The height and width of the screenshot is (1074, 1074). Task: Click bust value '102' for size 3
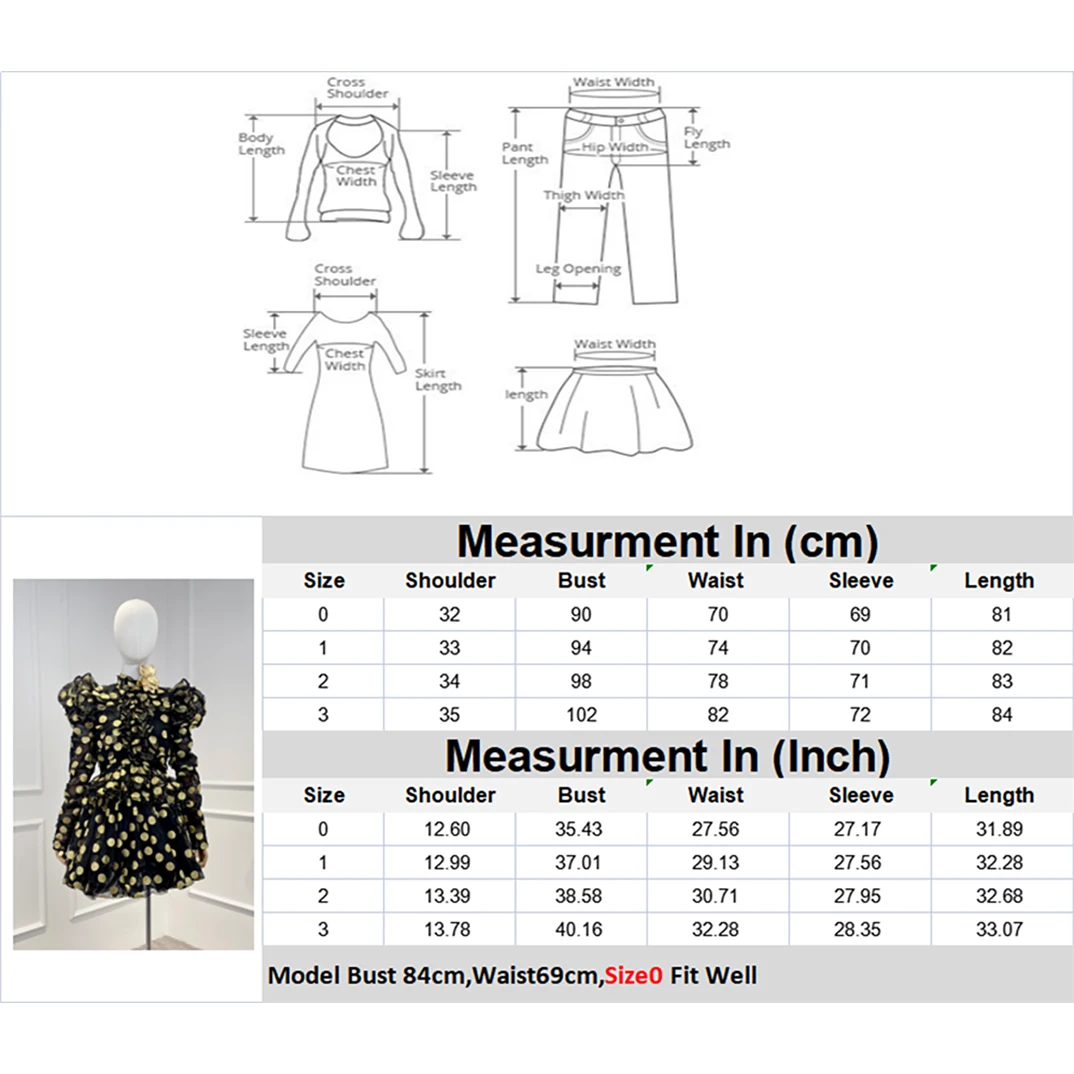click(581, 715)
